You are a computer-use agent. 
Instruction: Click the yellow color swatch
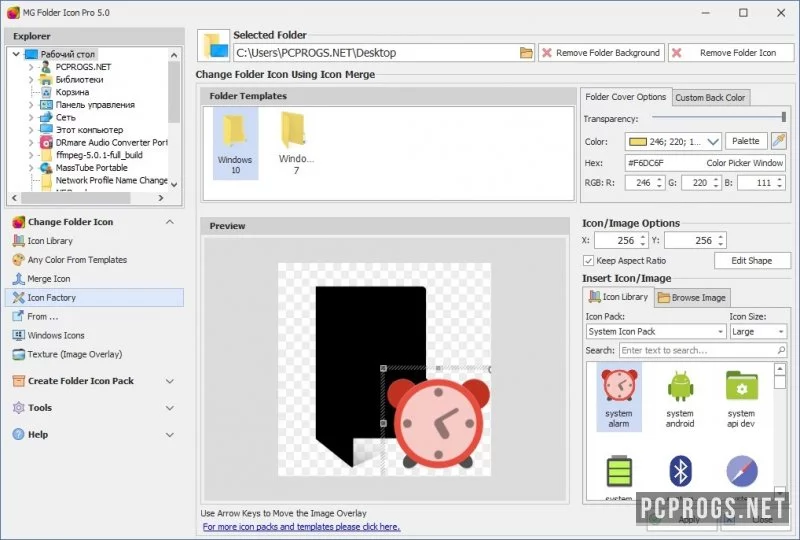tap(638, 141)
